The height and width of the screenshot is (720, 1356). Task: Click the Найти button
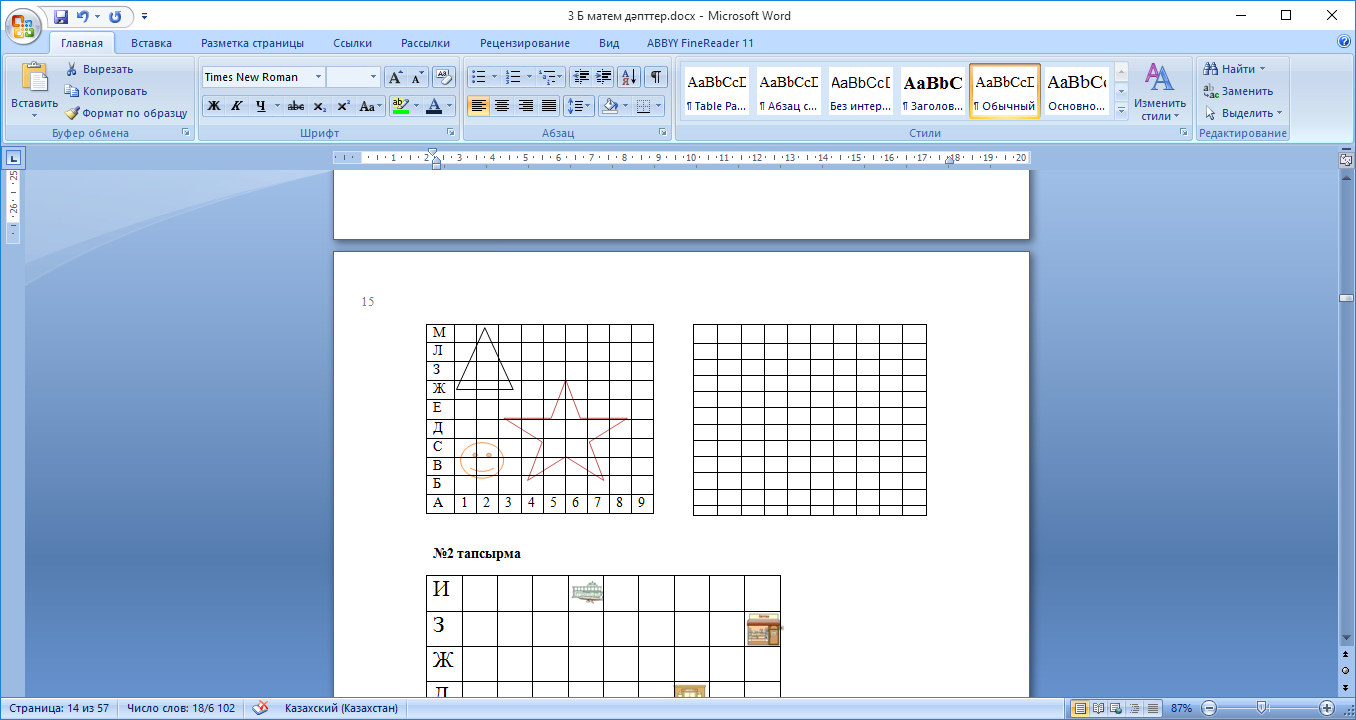click(x=1236, y=69)
